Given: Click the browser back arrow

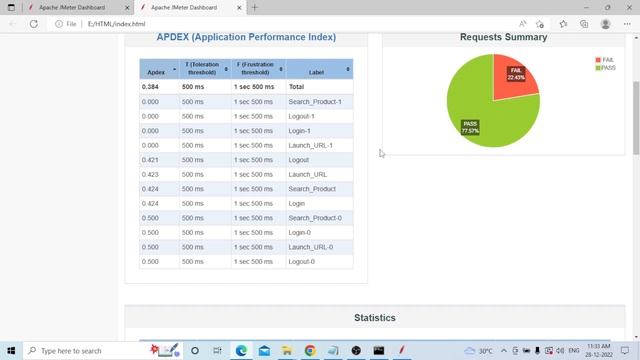Looking at the screenshot, I should point(13,24).
